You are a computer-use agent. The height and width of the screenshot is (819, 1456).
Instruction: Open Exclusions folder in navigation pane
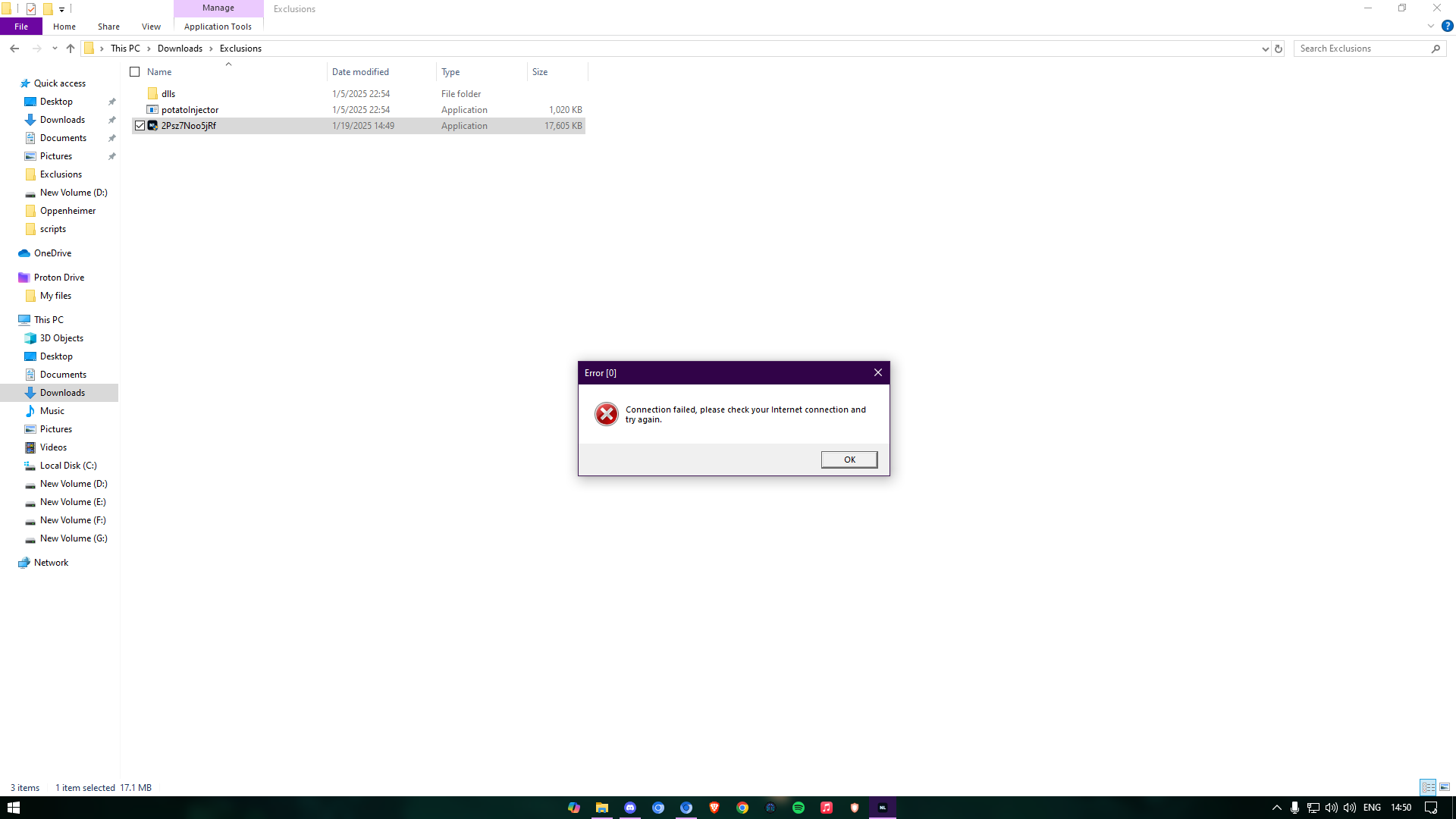coord(61,174)
